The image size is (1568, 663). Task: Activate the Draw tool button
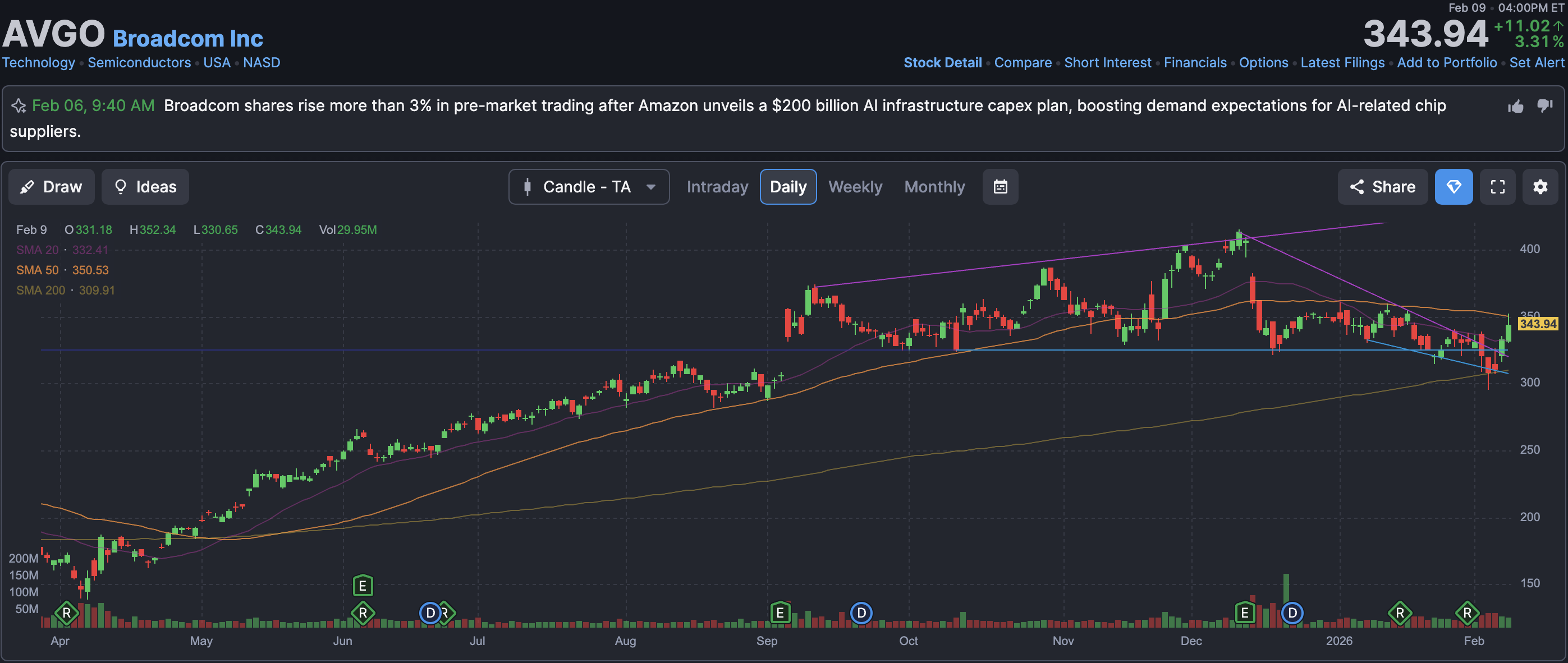[x=52, y=187]
